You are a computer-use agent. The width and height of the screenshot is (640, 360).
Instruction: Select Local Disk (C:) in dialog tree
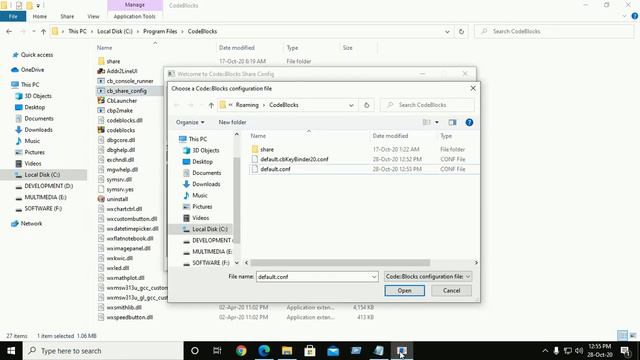[x=210, y=229]
